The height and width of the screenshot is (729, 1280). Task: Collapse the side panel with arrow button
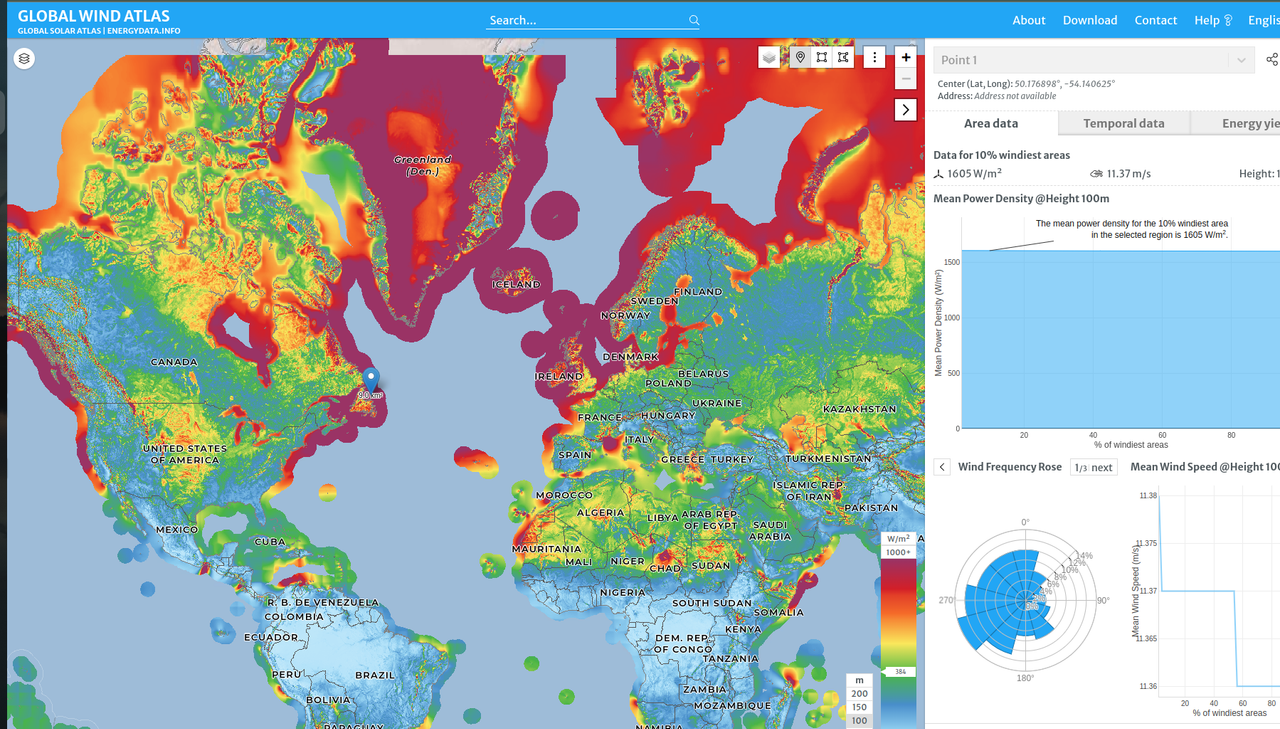pyautogui.click(x=906, y=109)
